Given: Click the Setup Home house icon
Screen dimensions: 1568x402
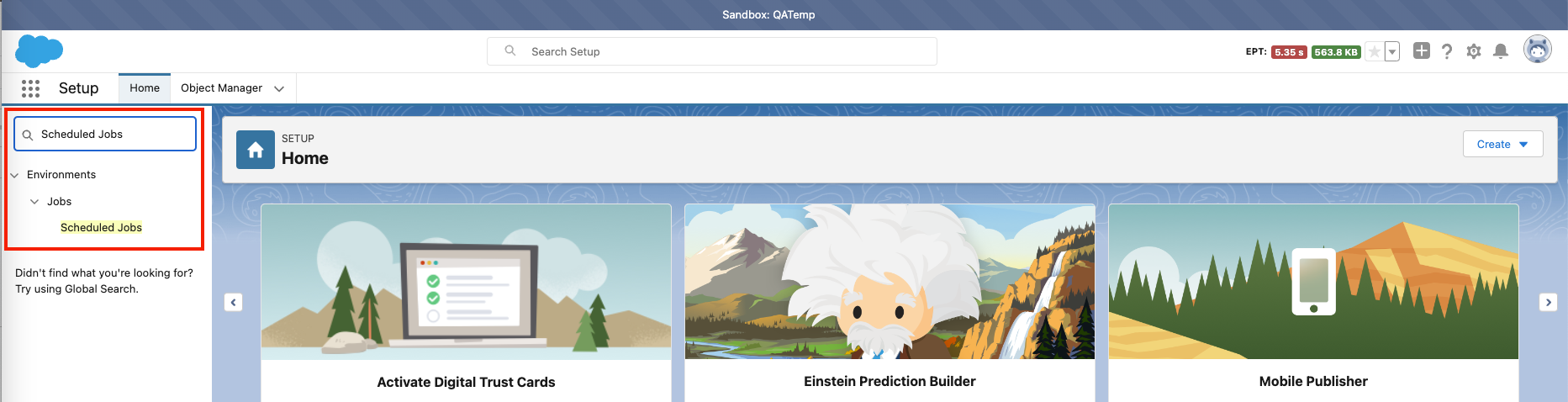Looking at the screenshot, I should tap(256, 150).
